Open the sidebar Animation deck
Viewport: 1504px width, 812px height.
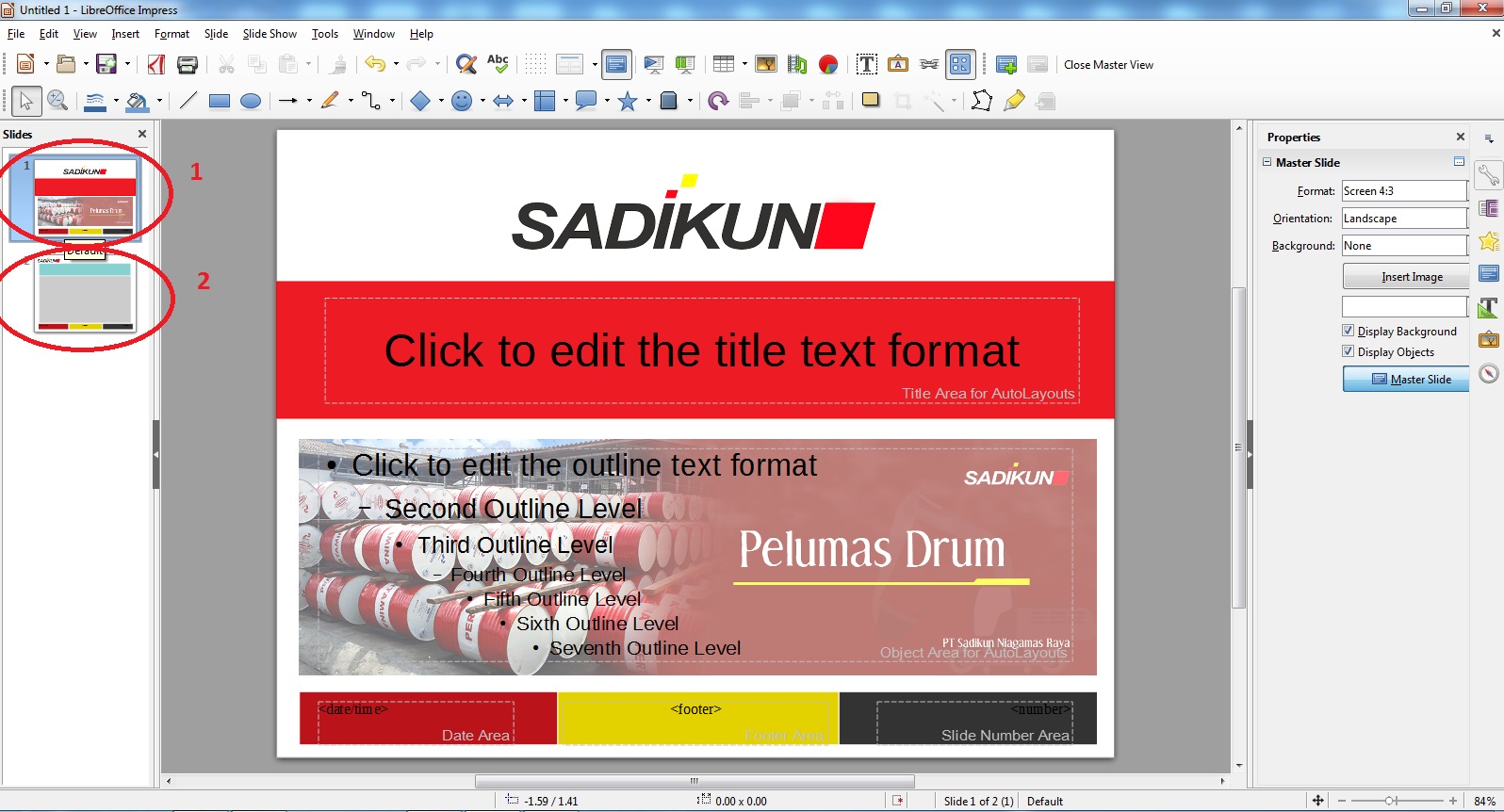tap(1489, 241)
